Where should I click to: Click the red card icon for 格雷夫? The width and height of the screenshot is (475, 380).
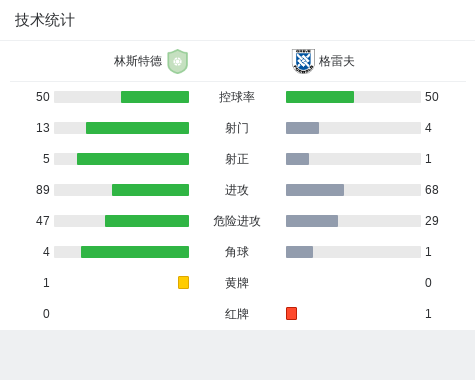(291, 313)
